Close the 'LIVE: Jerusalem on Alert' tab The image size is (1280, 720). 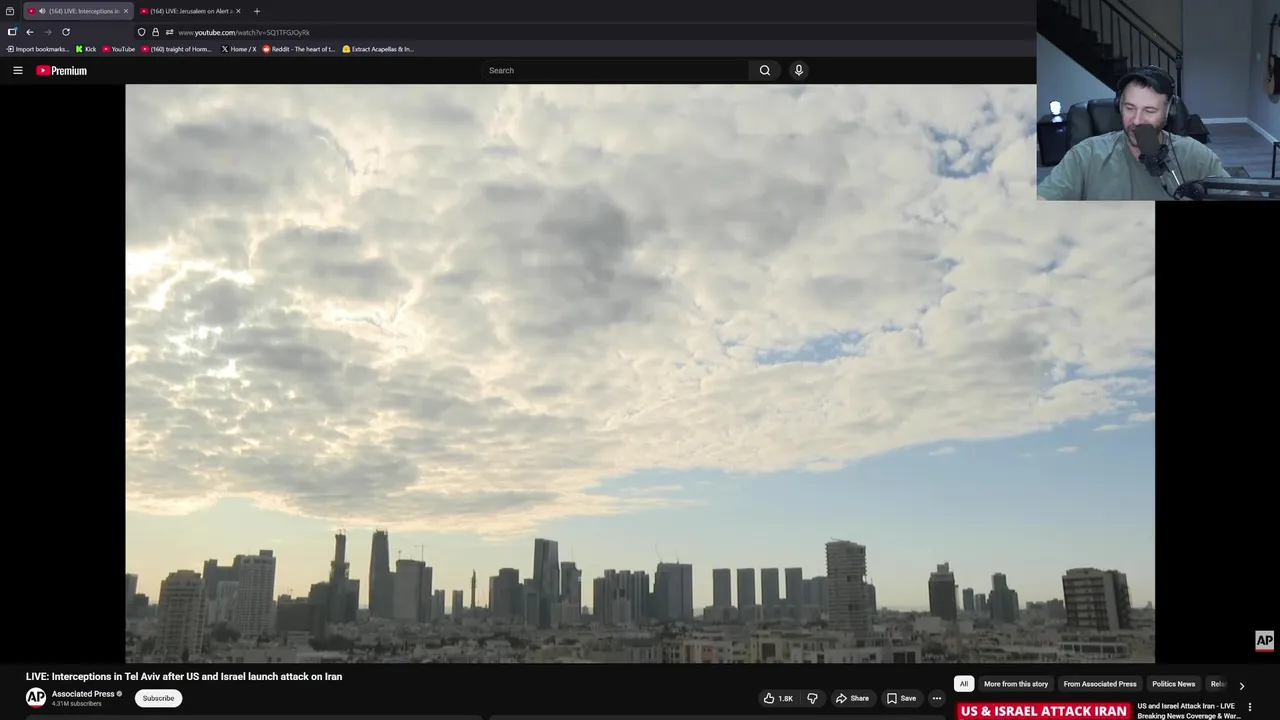click(238, 11)
